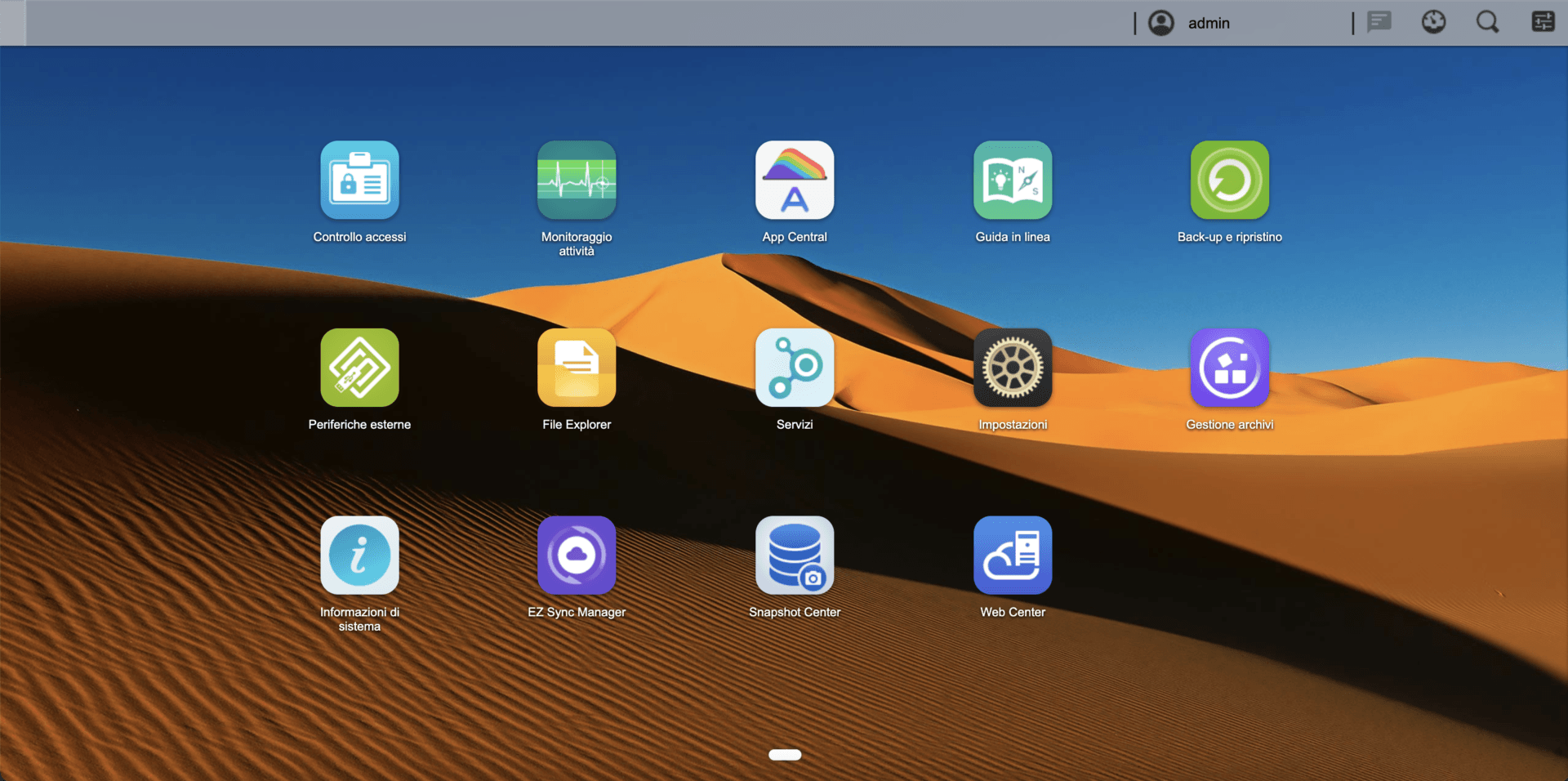Launch EZ Sync Manager
1568x781 pixels.
click(577, 556)
